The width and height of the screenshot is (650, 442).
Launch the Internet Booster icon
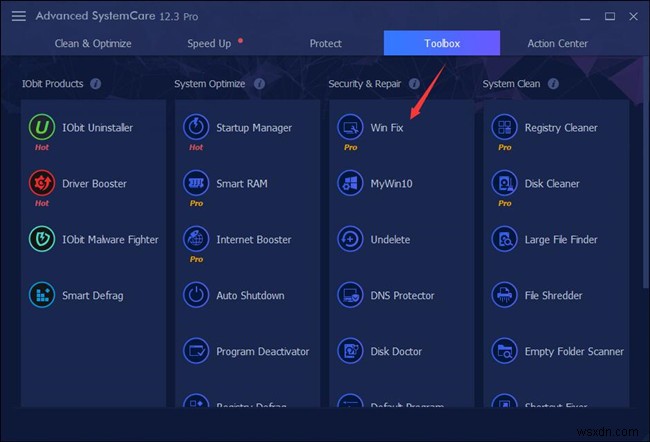[196, 239]
